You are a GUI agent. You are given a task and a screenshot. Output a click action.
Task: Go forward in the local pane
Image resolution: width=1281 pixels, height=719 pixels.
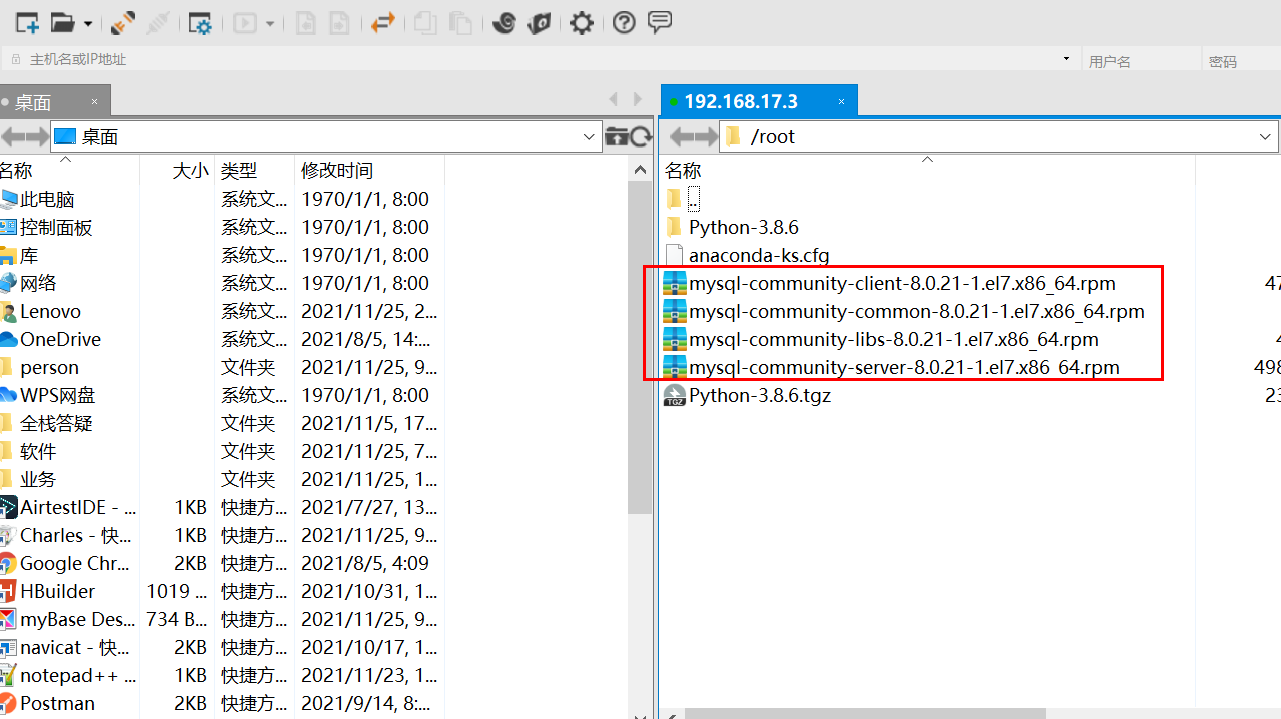point(36,136)
